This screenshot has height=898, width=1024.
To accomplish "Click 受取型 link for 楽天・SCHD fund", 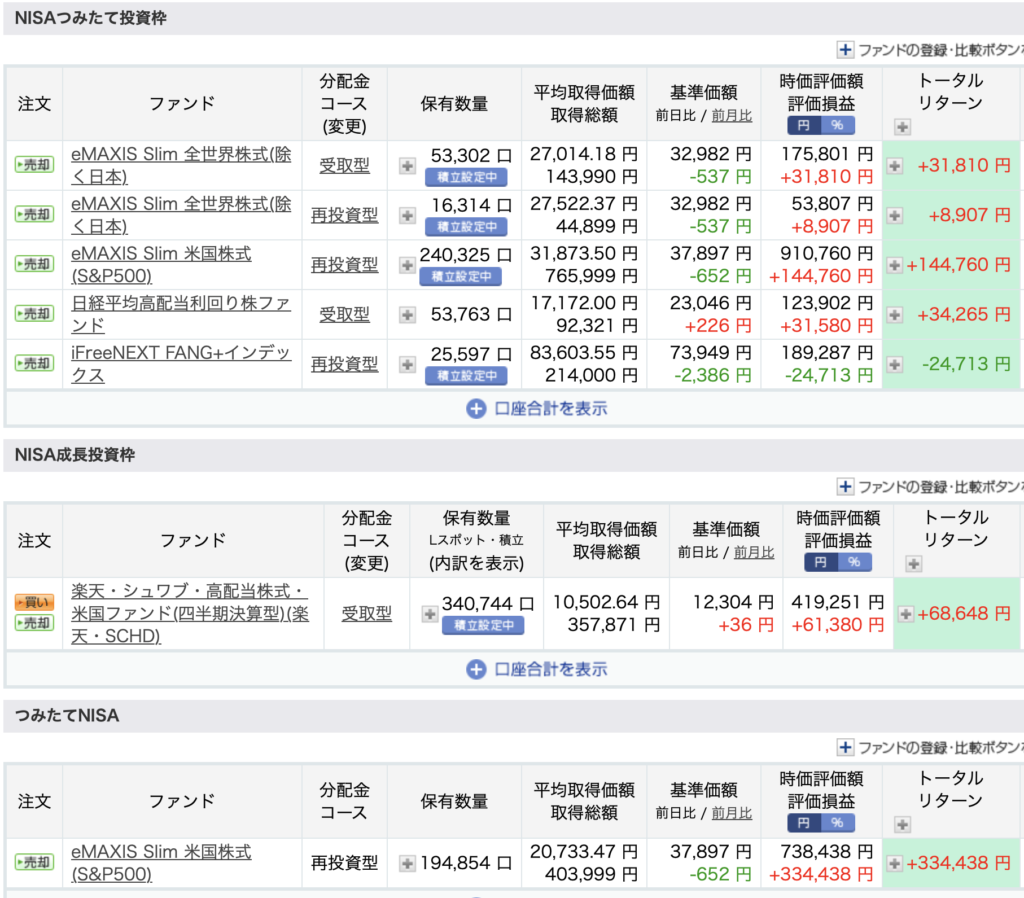I will click(367, 614).
